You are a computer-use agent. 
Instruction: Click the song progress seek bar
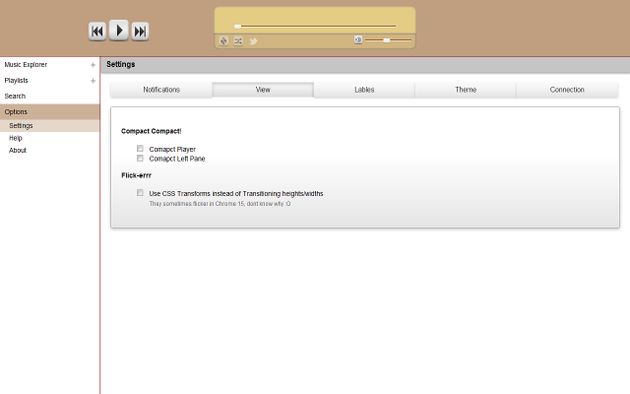315,26
